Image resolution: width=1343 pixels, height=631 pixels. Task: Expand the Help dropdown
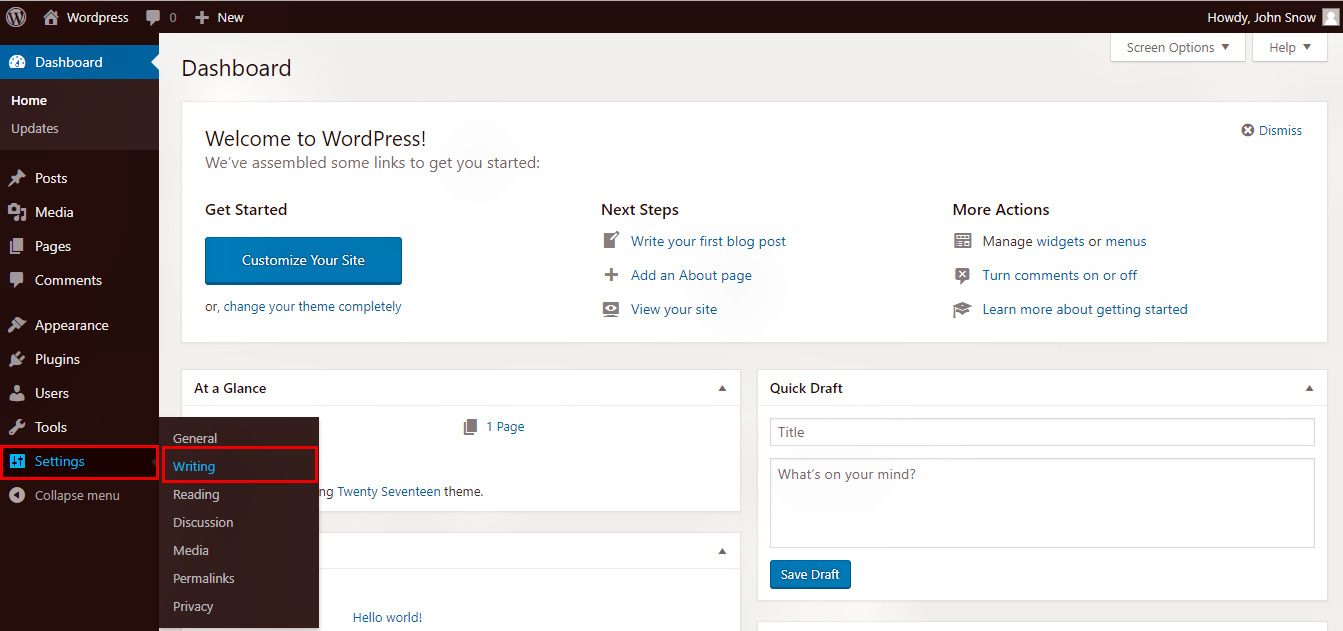pyautogui.click(x=1288, y=46)
